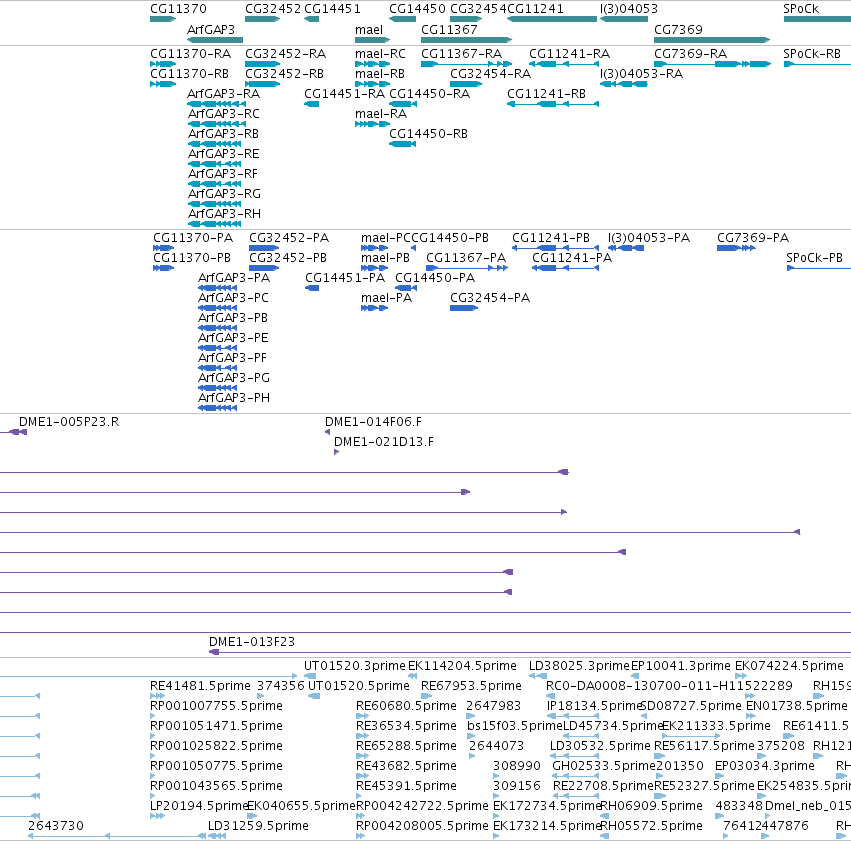Click the EK040655.5prime EST label
Screen dimensions: 851x841
[x=302, y=806]
